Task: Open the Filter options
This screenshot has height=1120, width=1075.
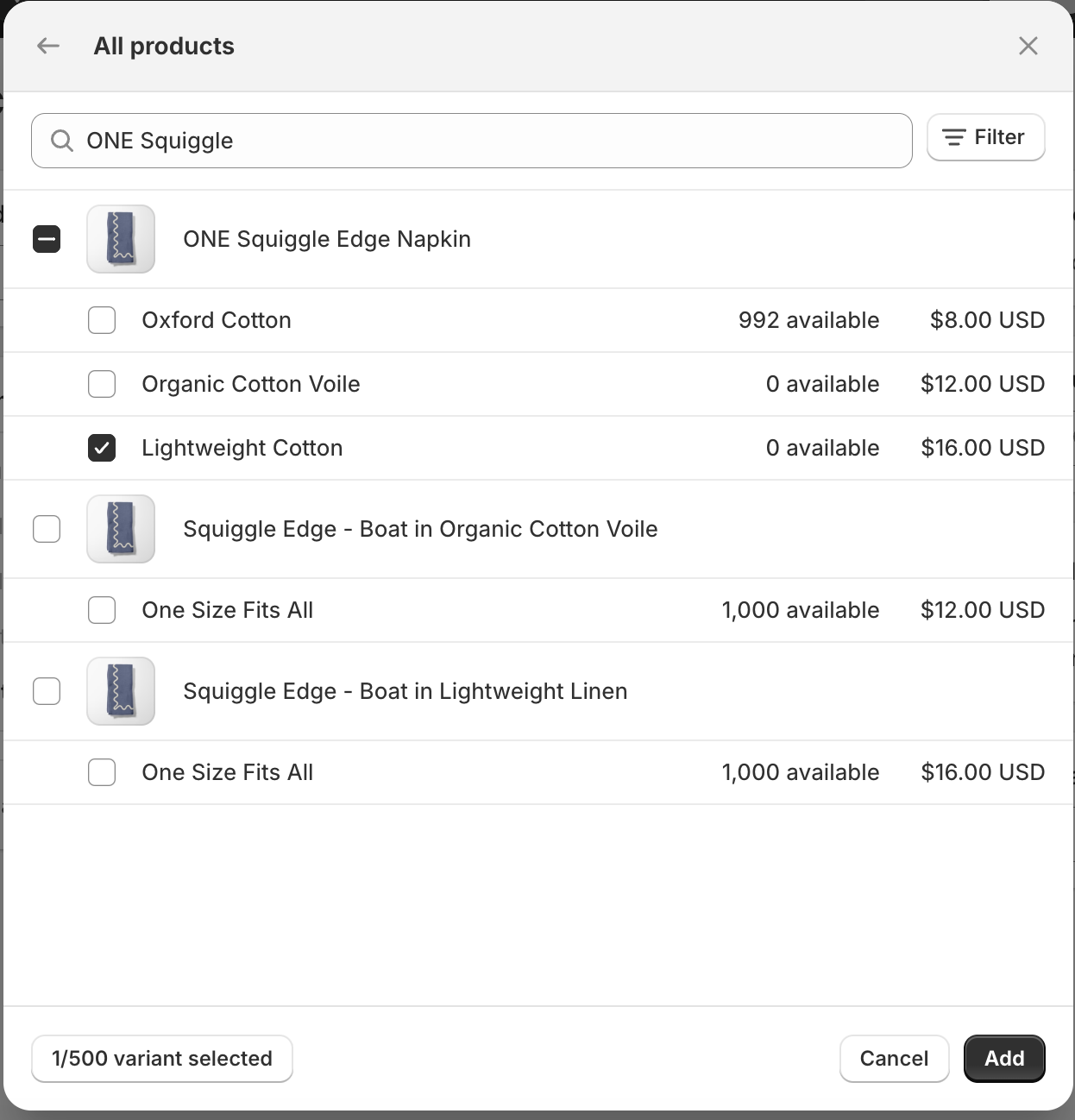Action: (985, 136)
